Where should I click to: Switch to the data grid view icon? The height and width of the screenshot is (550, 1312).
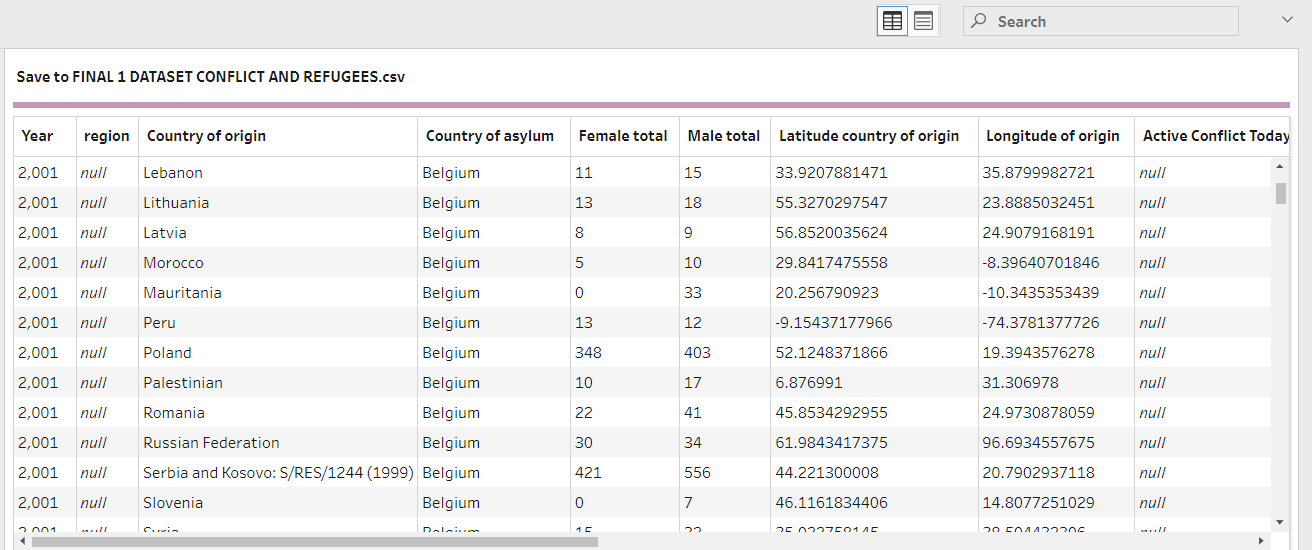tap(892, 21)
